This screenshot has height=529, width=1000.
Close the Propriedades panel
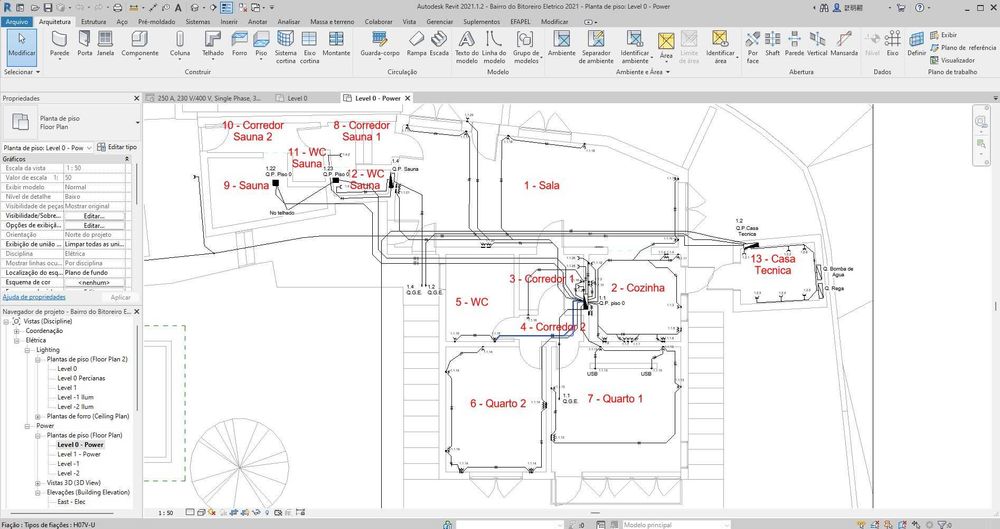[x=136, y=99]
